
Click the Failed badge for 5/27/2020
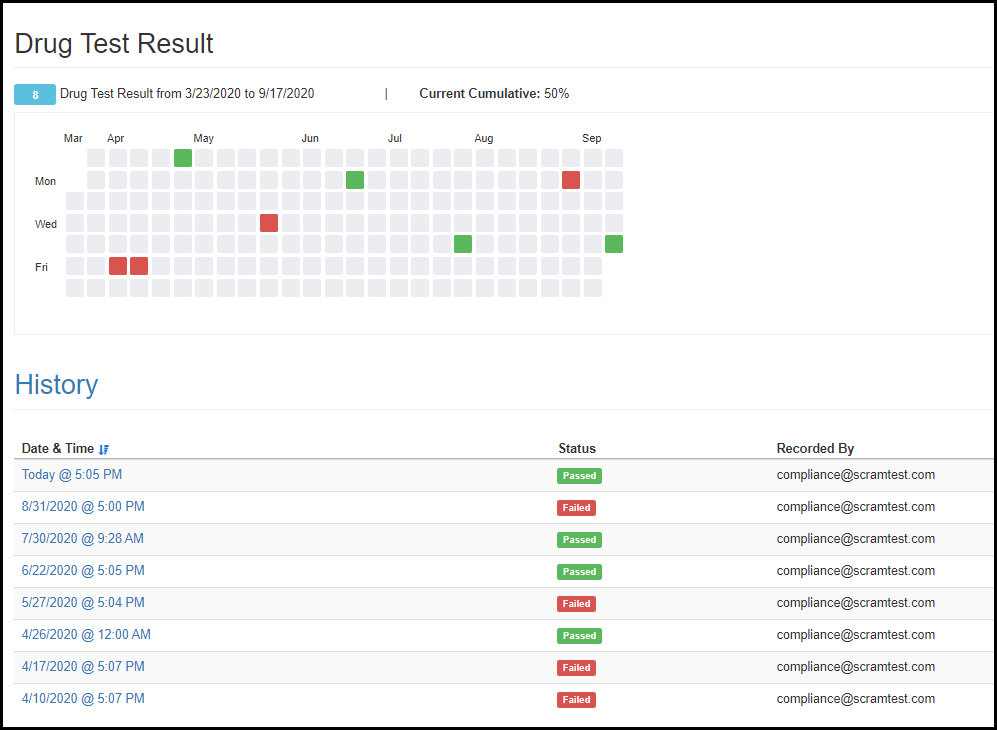(576, 604)
